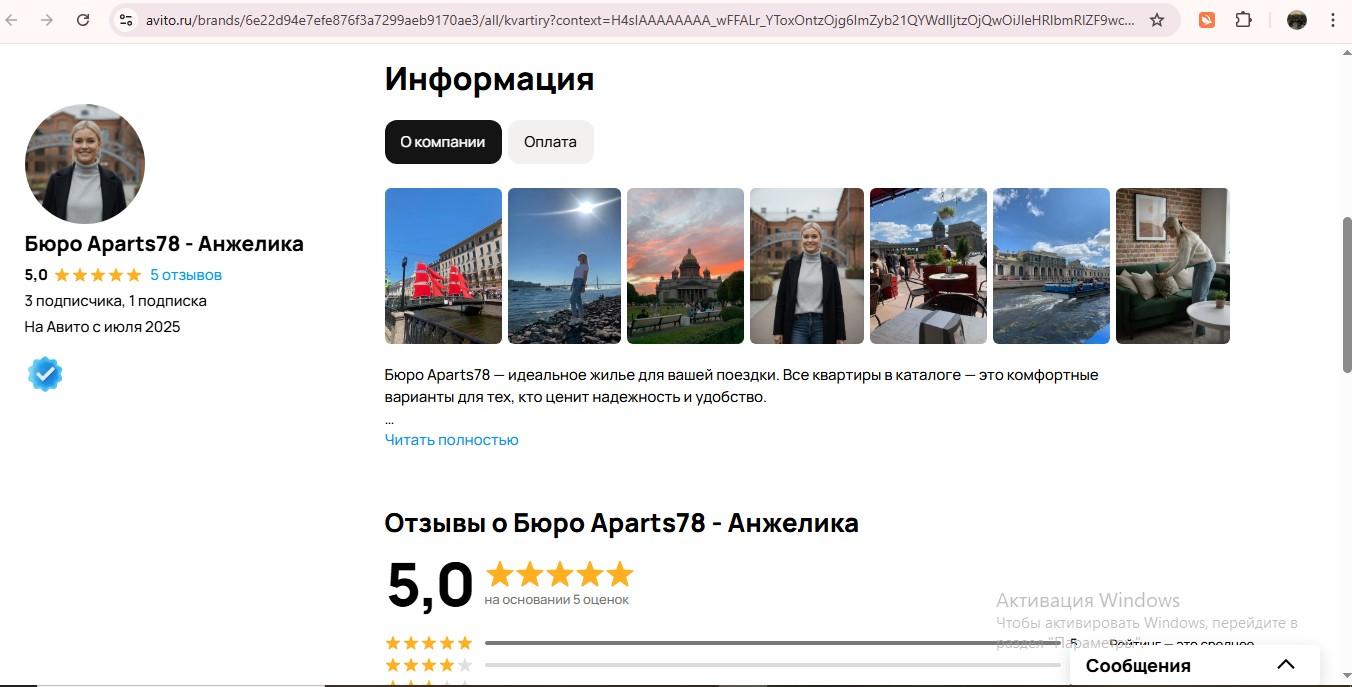Open the sunset cathedral photo thumbnail
The image size is (1352, 687).
click(685, 266)
